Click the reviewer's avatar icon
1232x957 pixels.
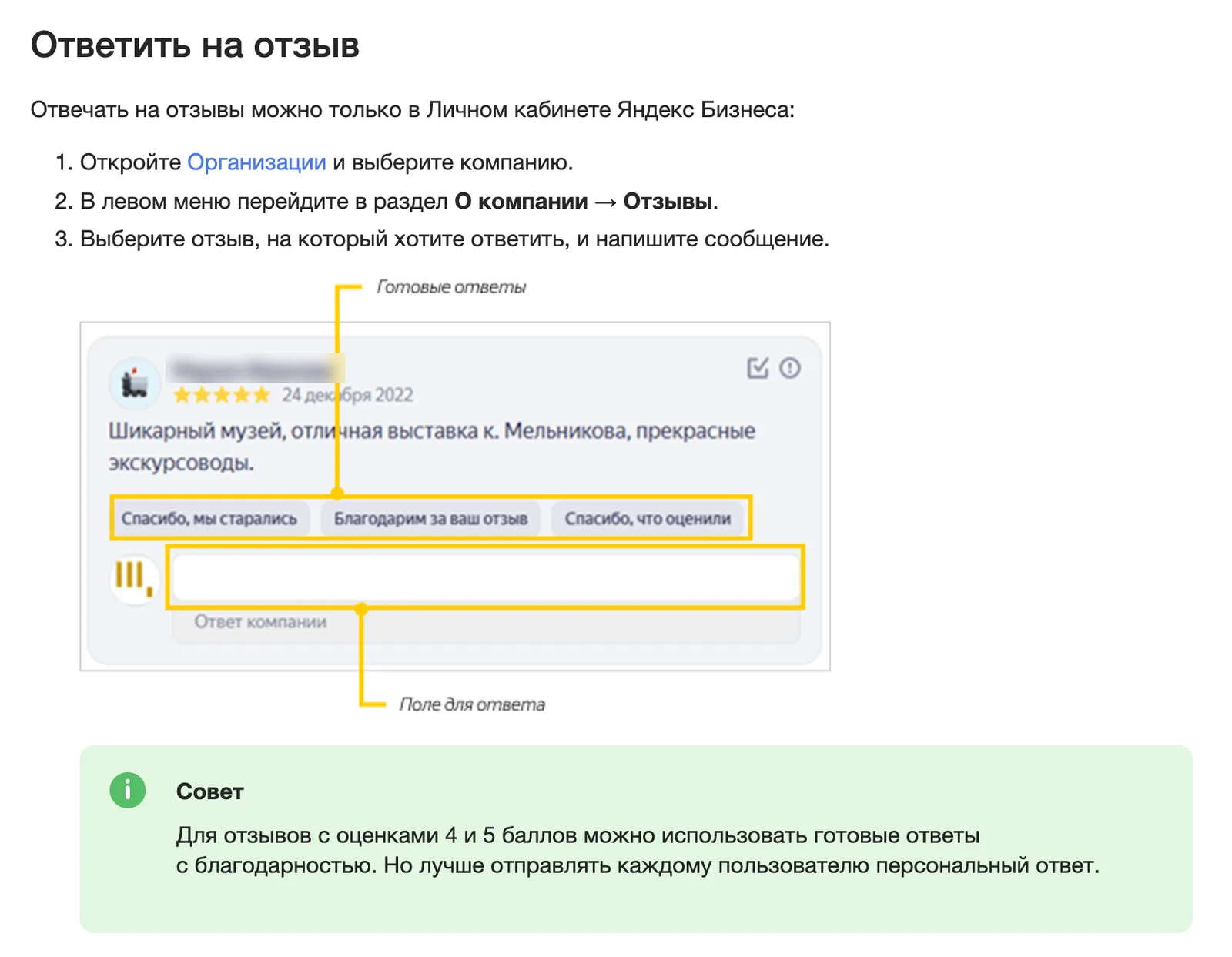tap(135, 383)
